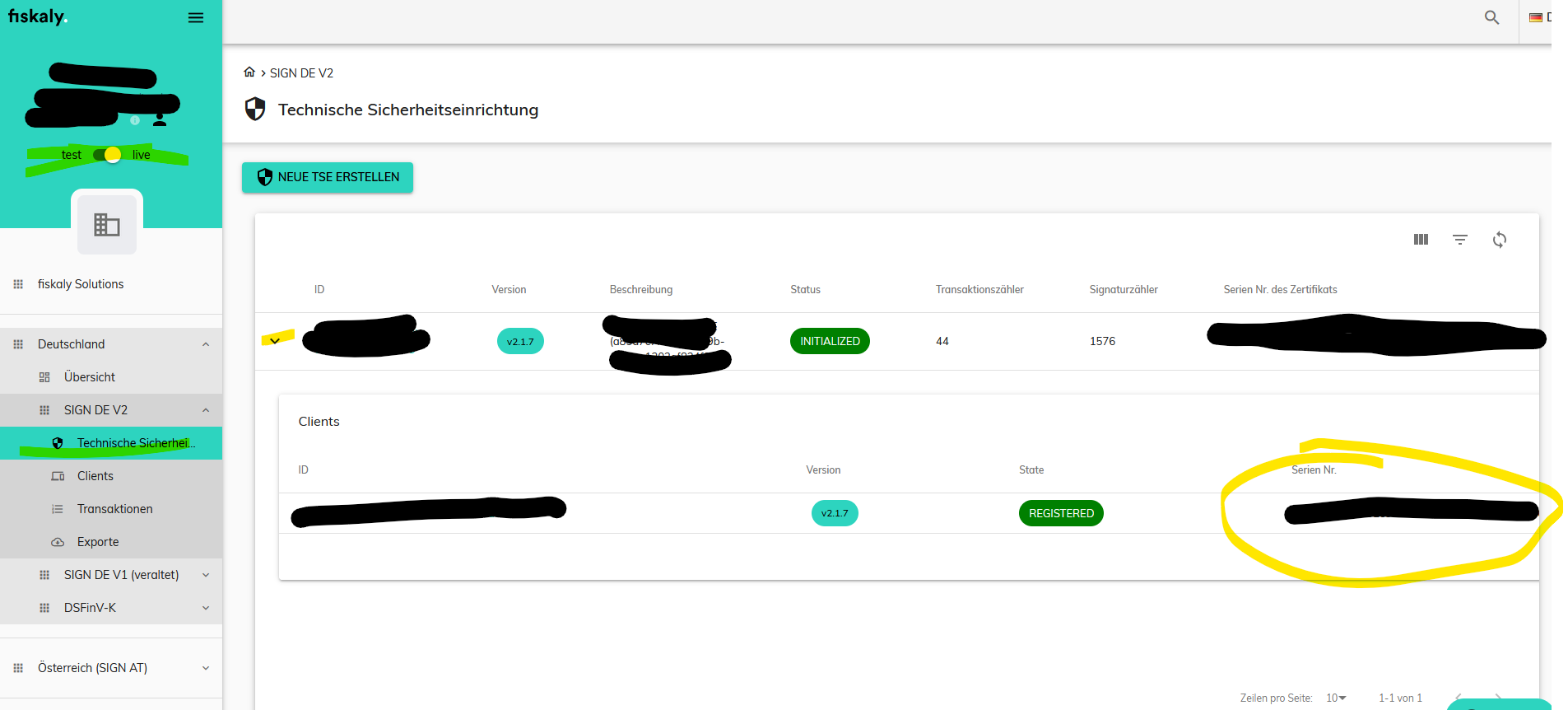
Task: Click SIGN DE V2 breadcrumb link
Action: pyautogui.click(x=301, y=73)
